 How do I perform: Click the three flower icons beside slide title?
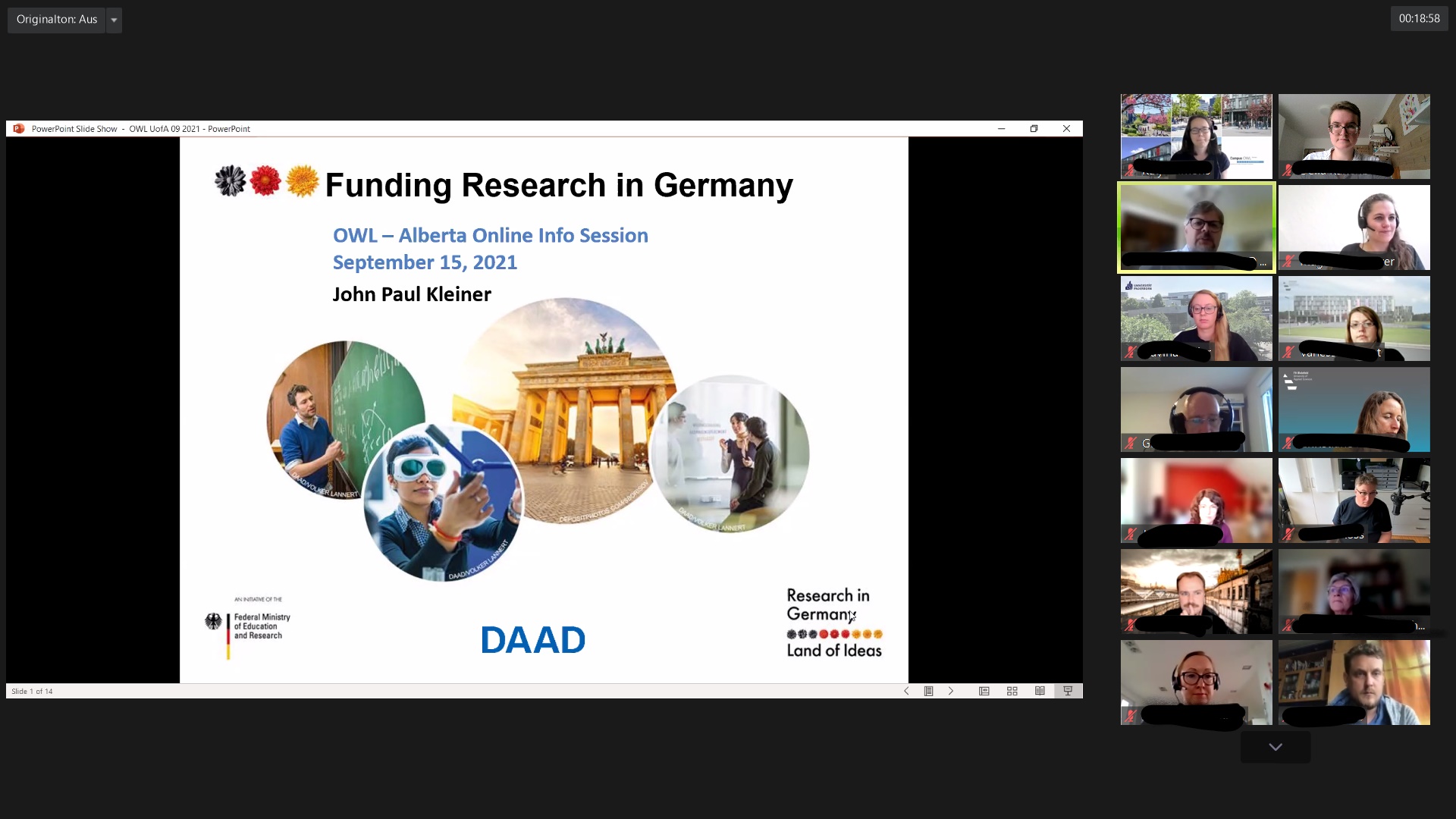coord(266,181)
